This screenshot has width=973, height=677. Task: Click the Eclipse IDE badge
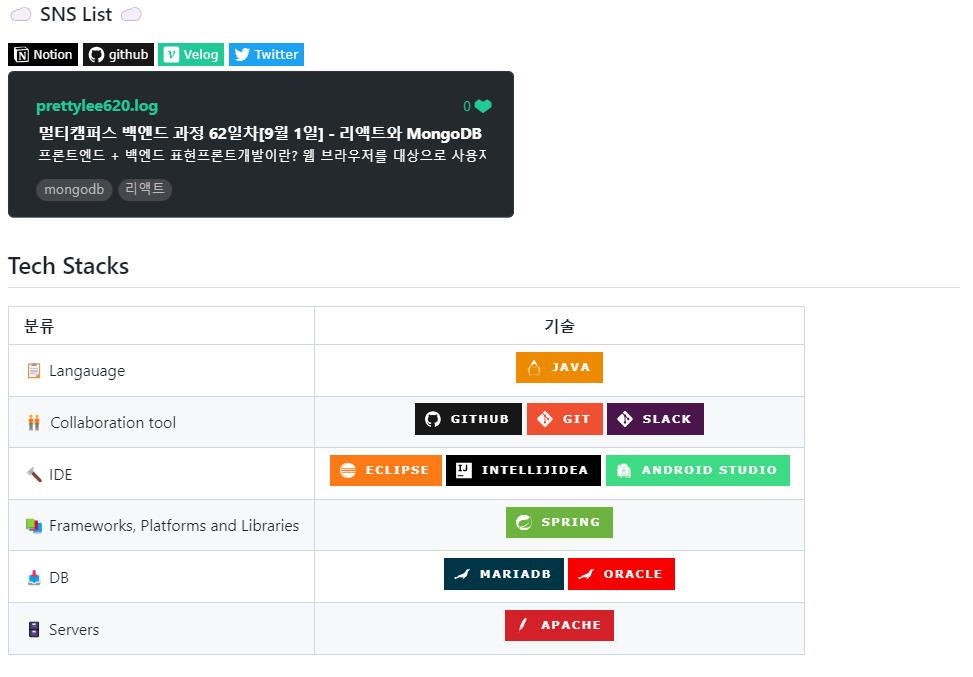tap(385, 471)
